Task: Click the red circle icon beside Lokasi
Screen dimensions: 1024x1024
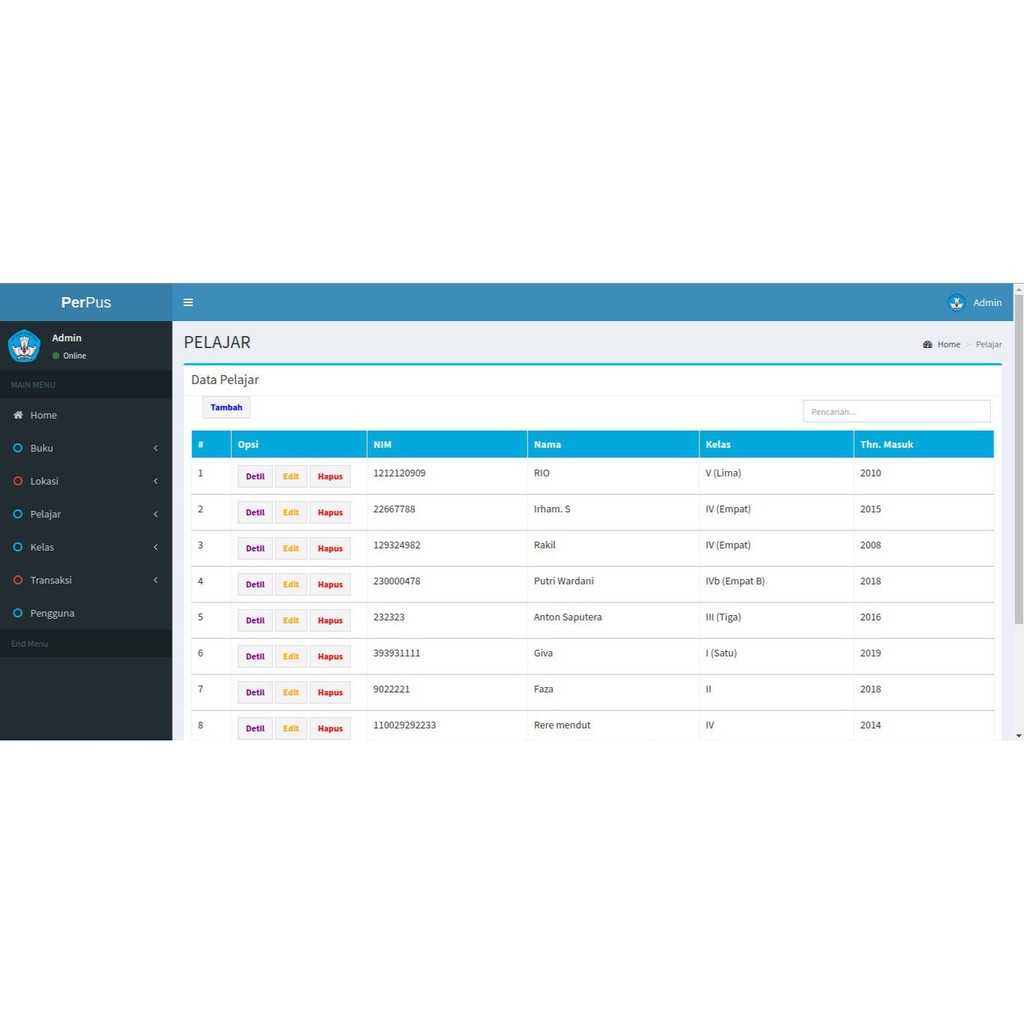Action: coord(18,481)
